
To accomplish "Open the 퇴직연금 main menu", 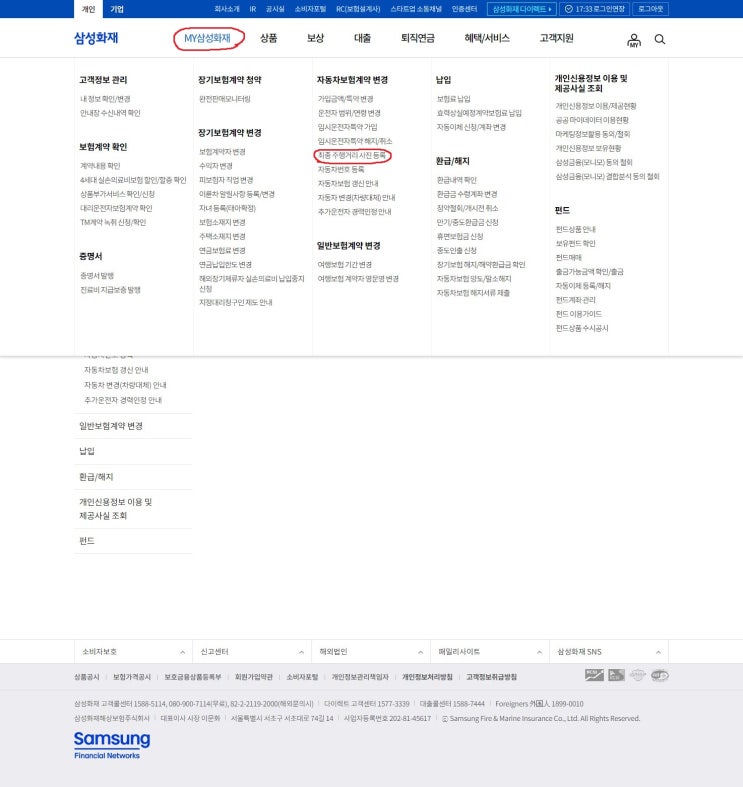I will 418,38.
